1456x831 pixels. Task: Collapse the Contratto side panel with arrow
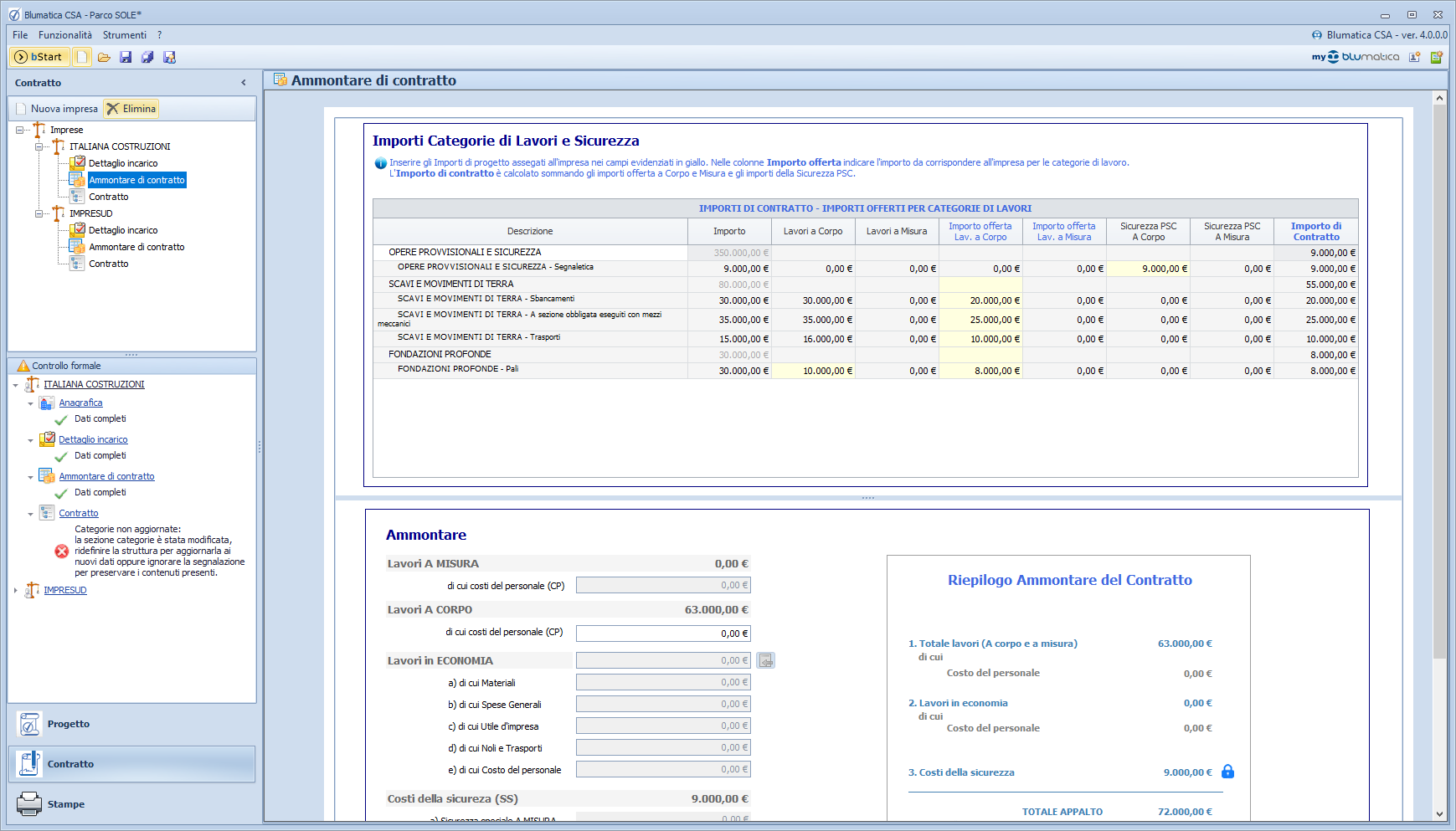pyautogui.click(x=244, y=83)
